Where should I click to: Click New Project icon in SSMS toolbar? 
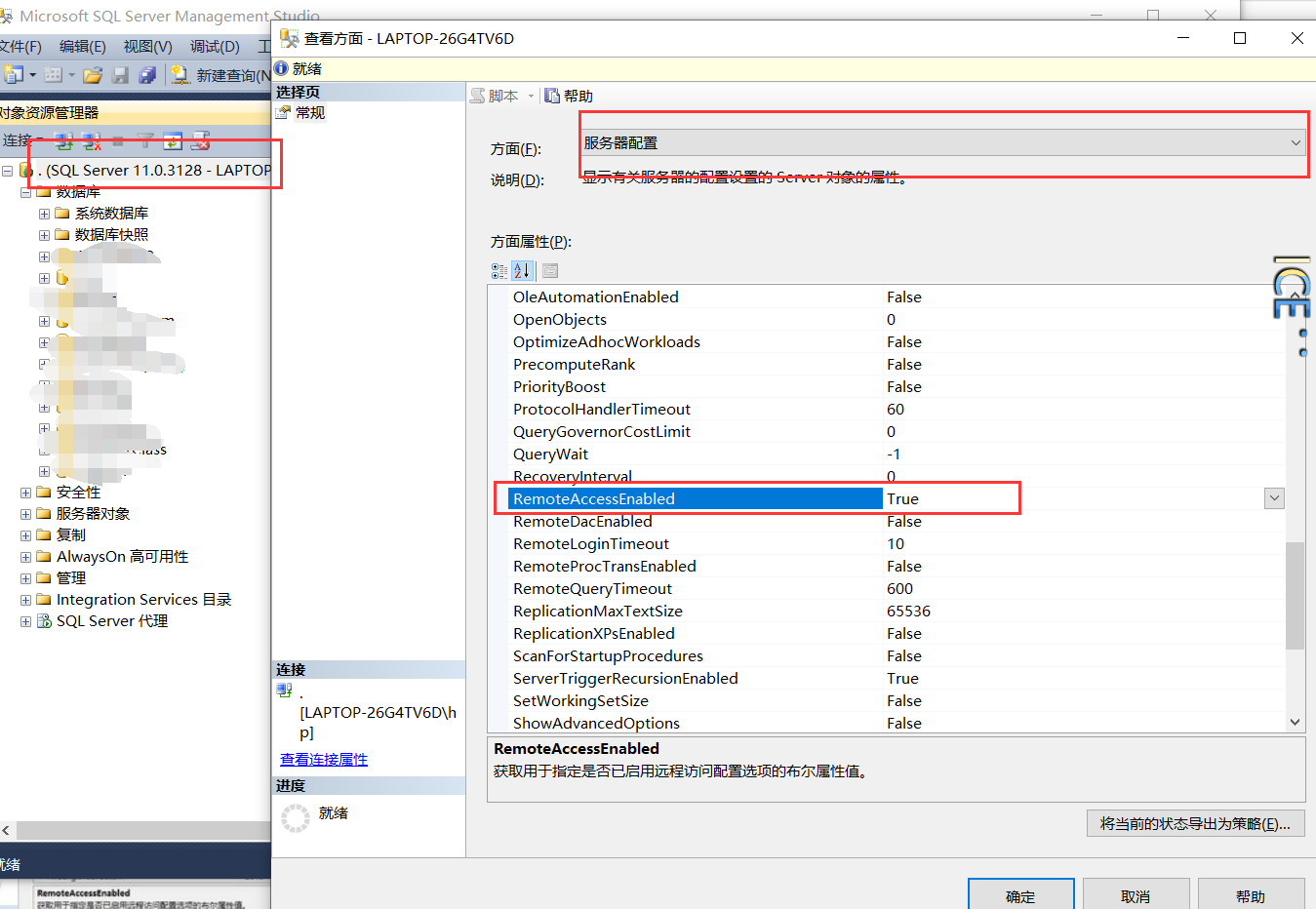pyautogui.click(x=13, y=74)
